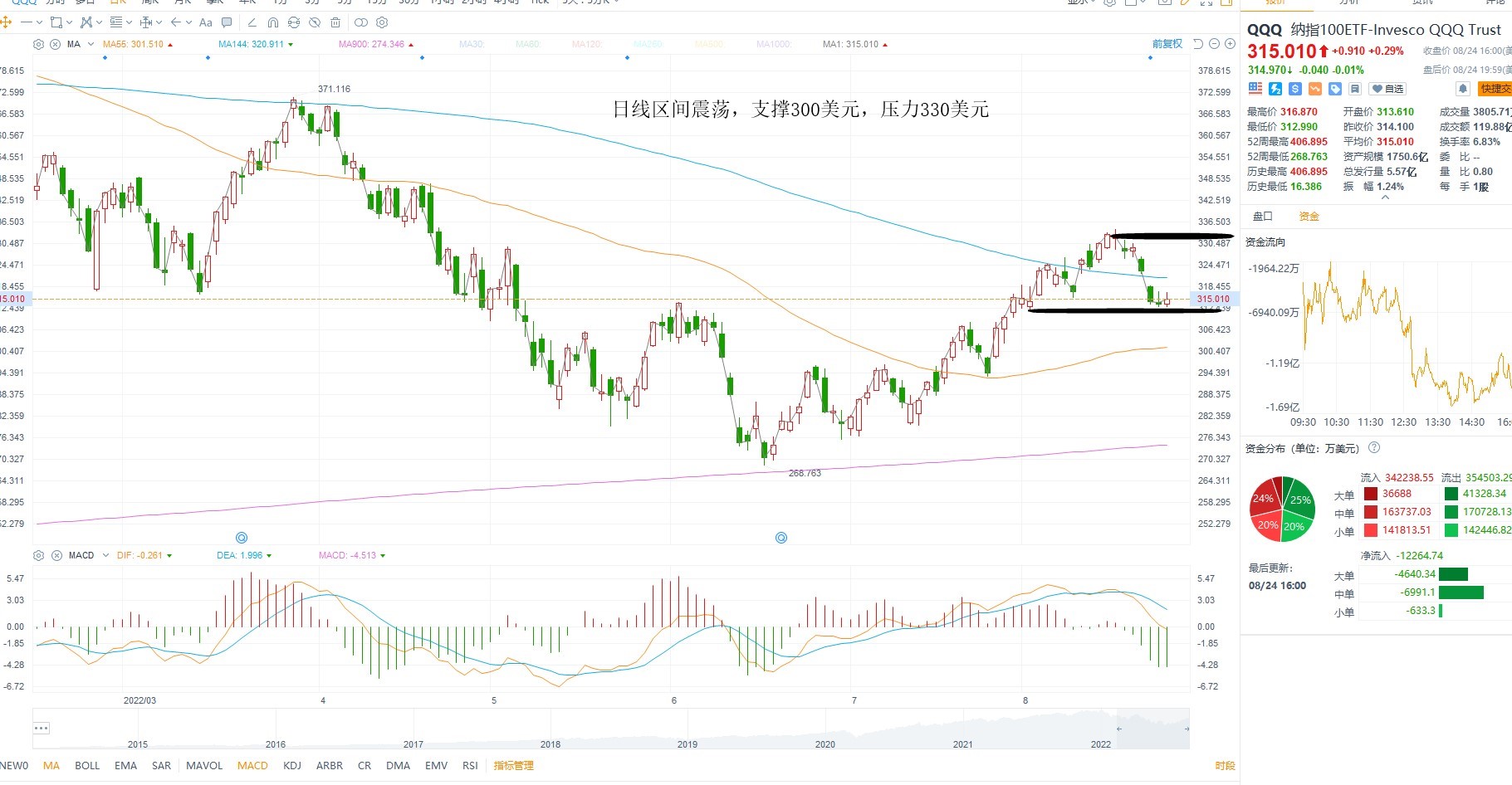Image resolution: width=1512 pixels, height=785 pixels.
Task: Delete all drawings with trash icon
Action: click(x=335, y=22)
